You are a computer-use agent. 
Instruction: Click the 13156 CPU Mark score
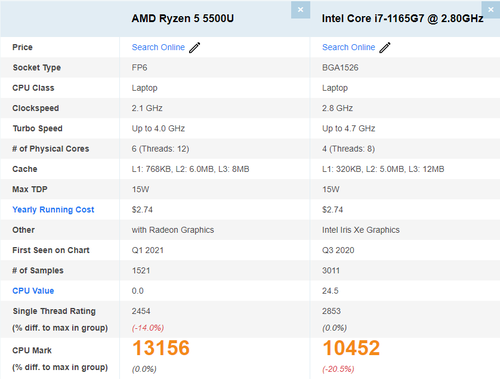click(x=161, y=348)
